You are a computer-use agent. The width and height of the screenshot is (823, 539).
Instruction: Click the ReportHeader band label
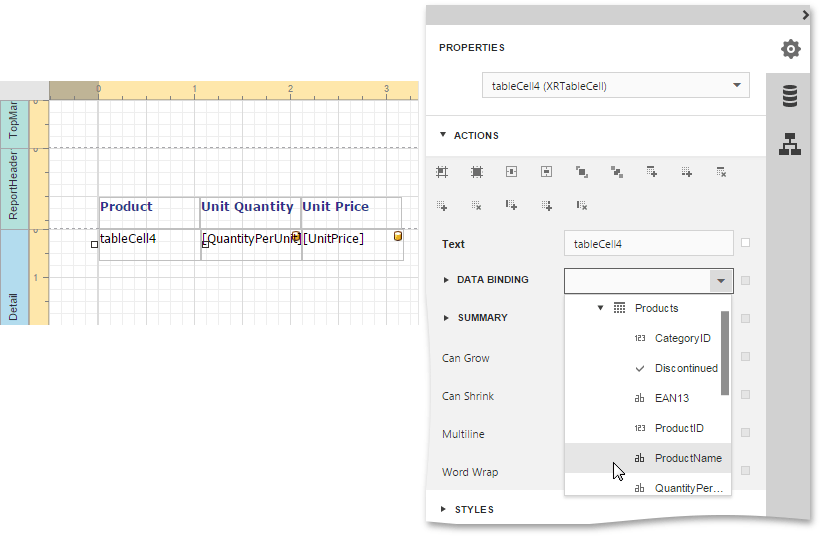tap(14, 188)
